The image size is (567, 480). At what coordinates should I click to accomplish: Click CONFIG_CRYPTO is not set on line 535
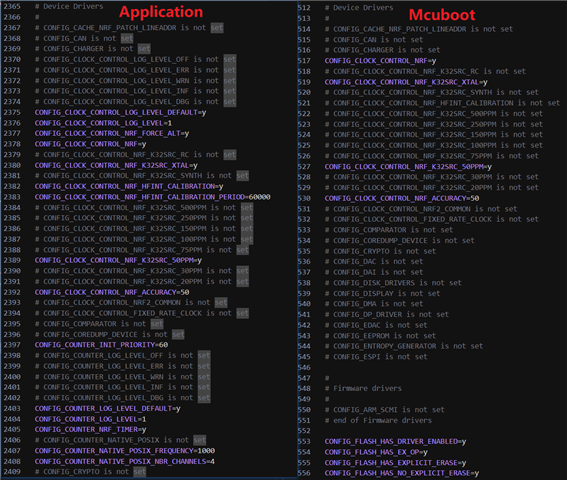click(x=380, y=251)
